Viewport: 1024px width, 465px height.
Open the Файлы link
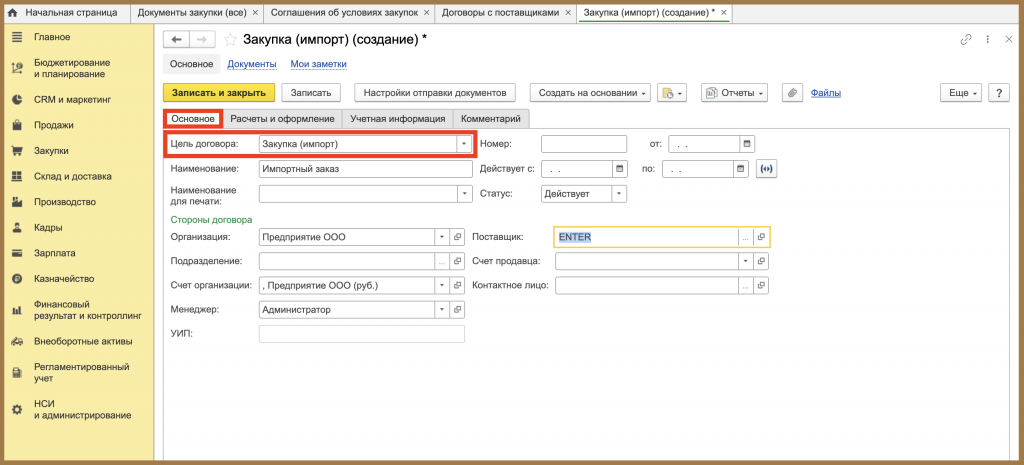tap(825, 93)
